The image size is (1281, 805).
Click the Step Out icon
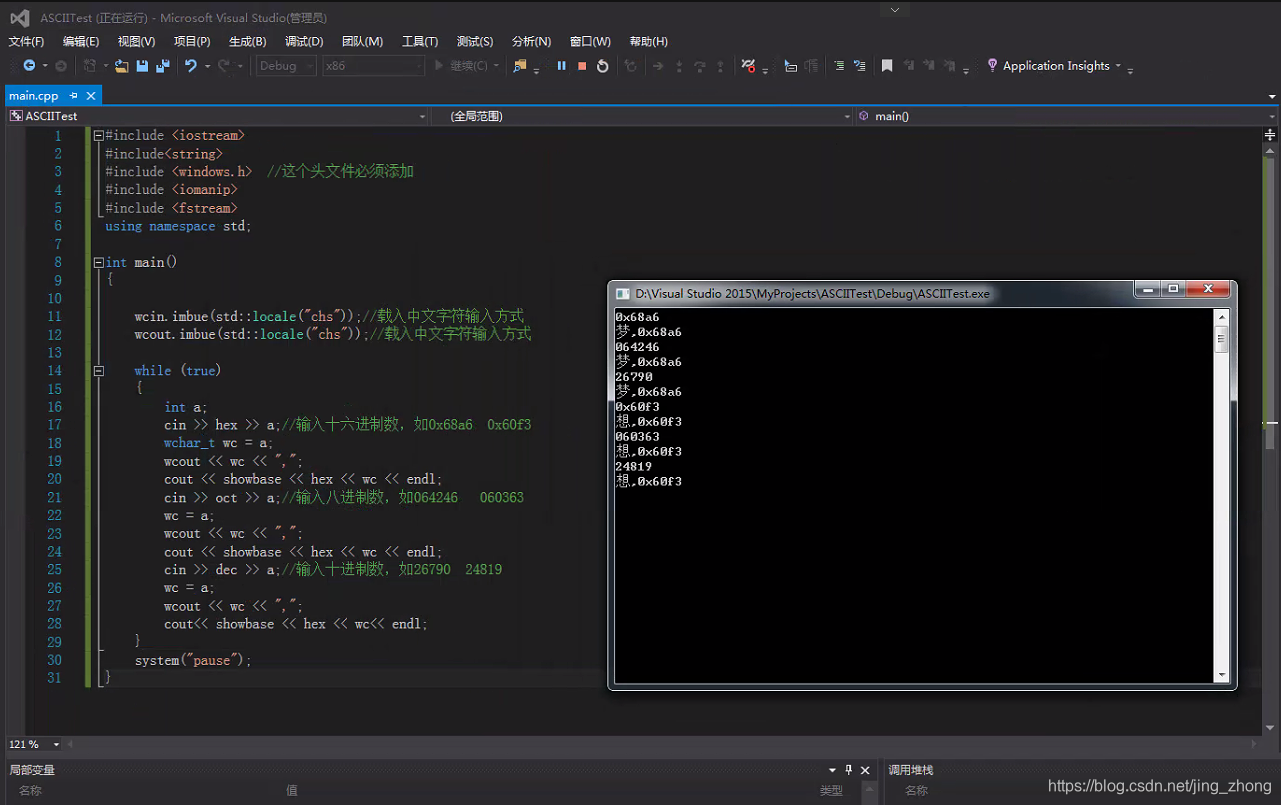[x=720, y=66]
